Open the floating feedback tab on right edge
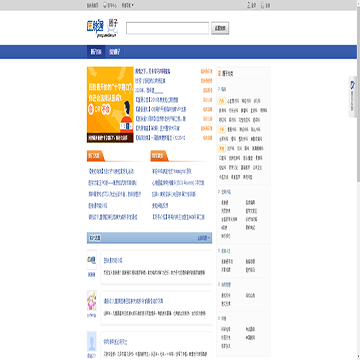 [353, 97]
